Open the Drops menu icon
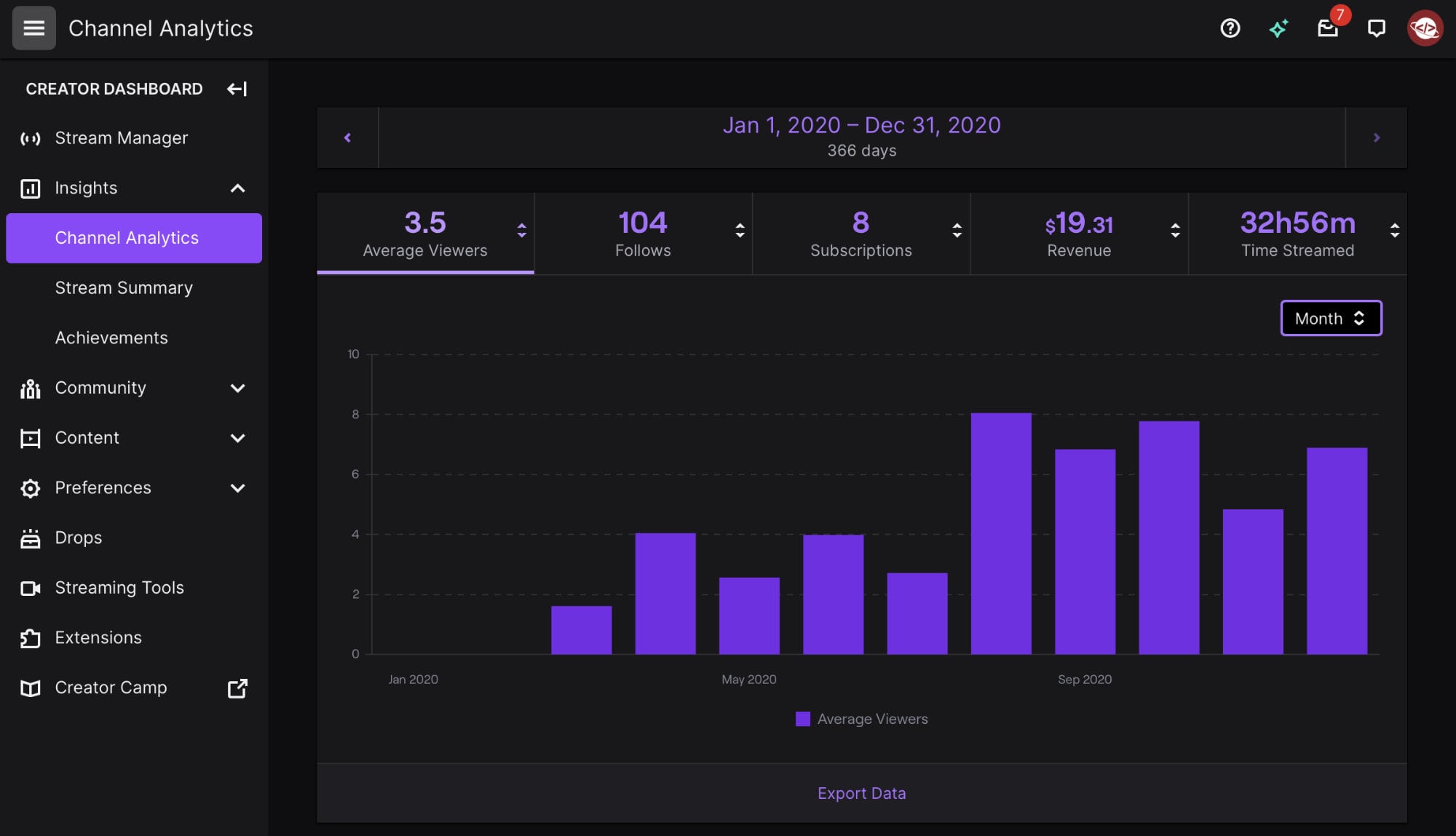Image resolution: width=1456 pixels, height=836 pixels. [x=29, y=538]
